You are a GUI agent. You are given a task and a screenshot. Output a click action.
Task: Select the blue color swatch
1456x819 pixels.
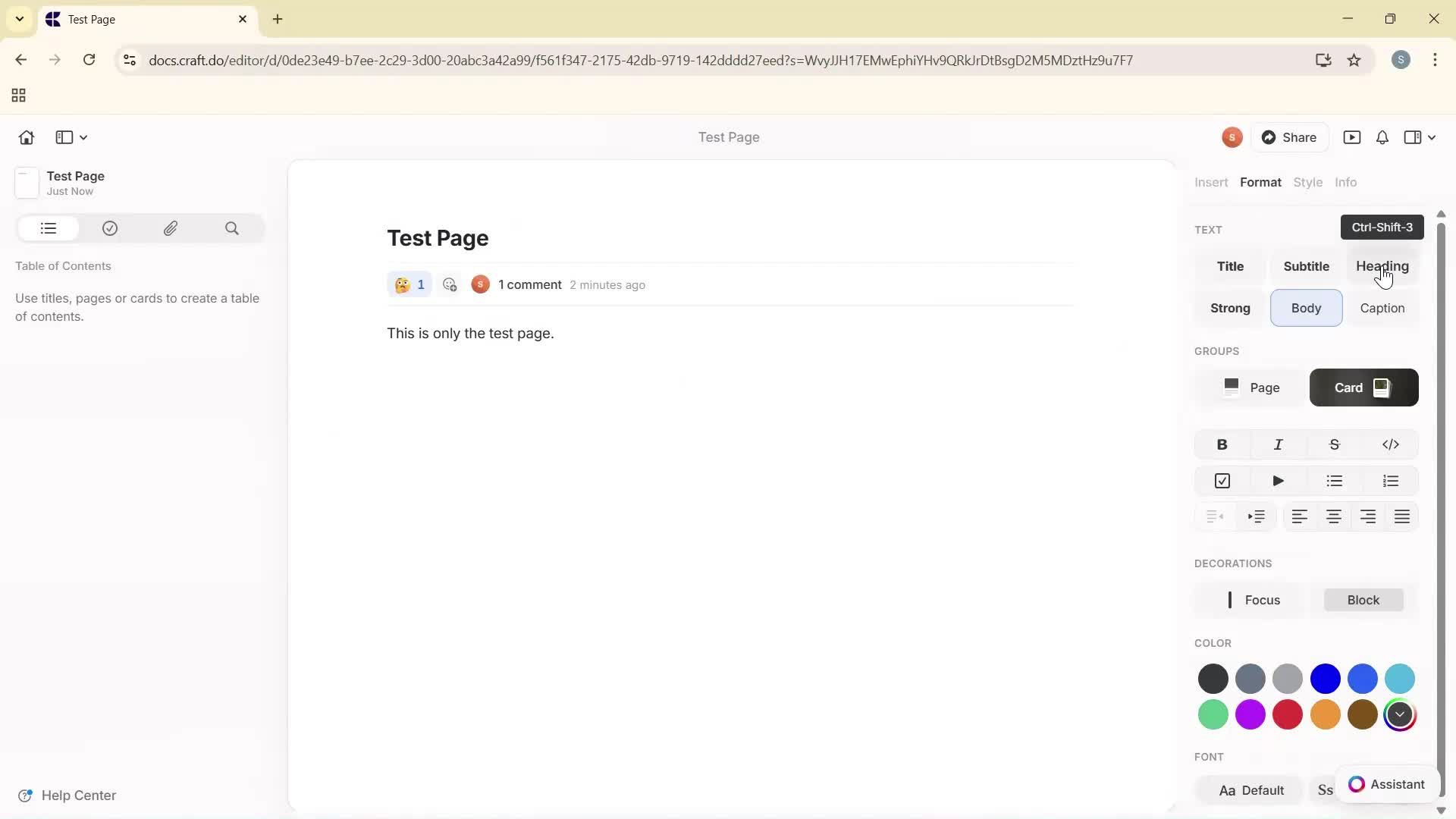(1326, 679)
